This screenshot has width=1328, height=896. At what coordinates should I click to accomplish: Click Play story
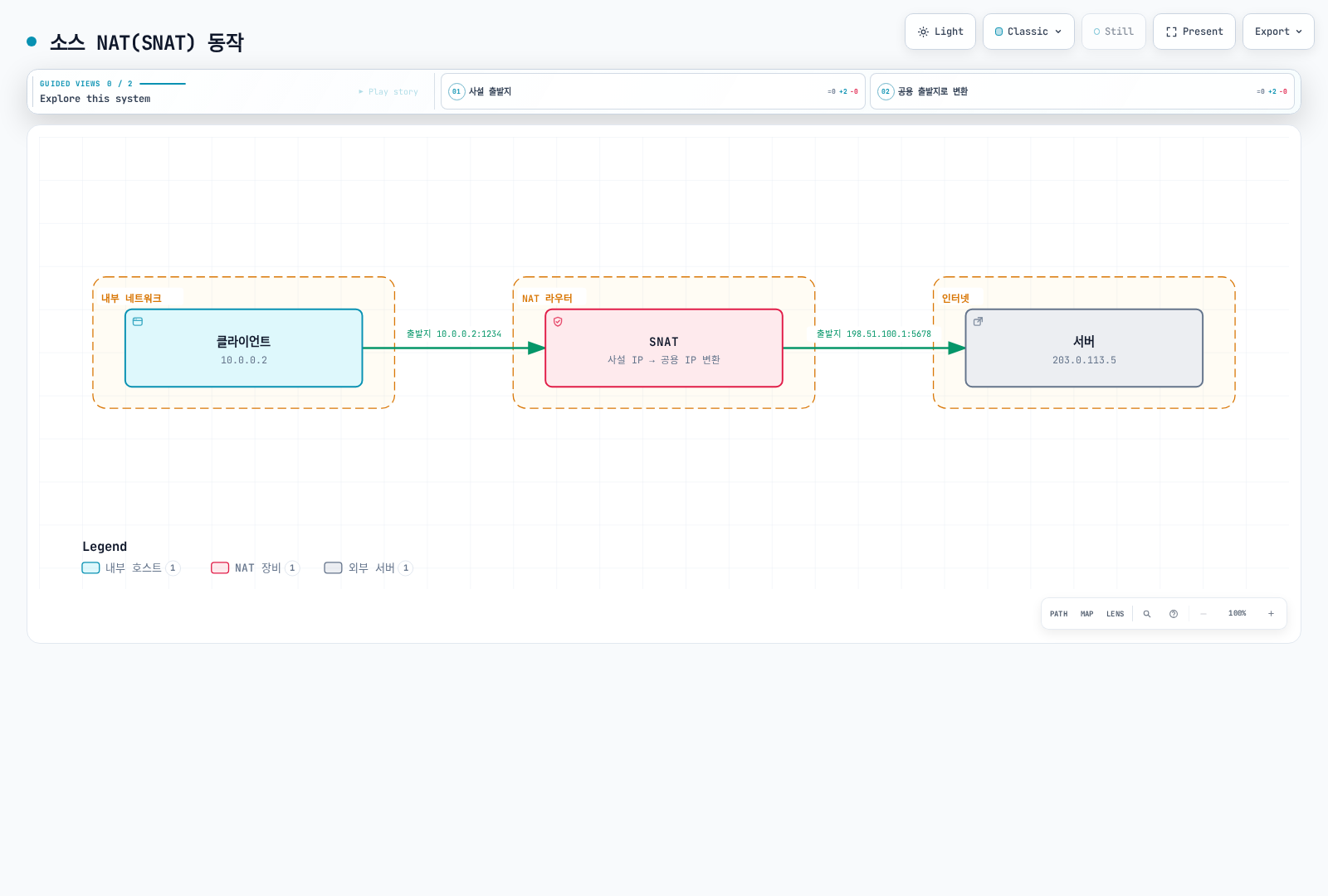388,92
